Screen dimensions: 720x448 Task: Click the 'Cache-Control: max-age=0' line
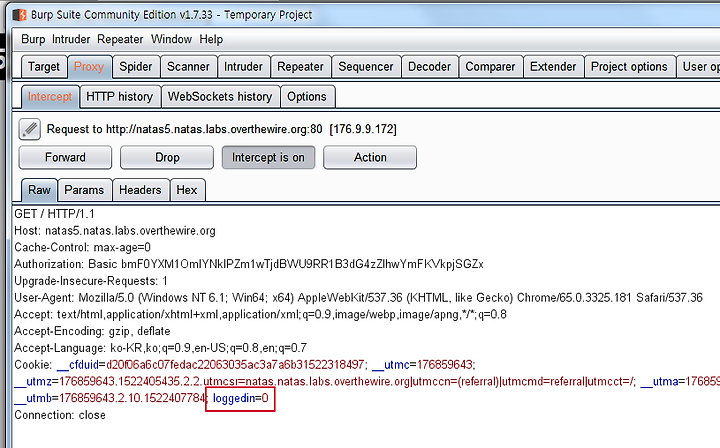tap(82, 247)
